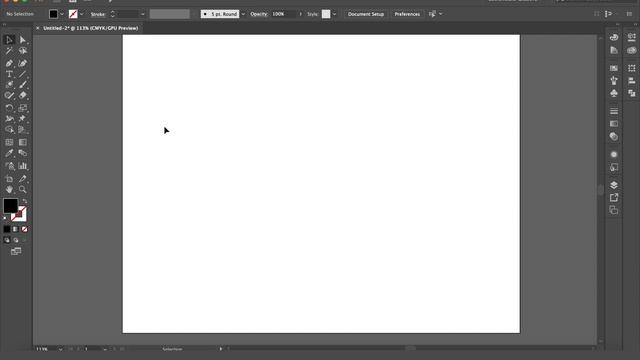Select the Magic Wand tool
The height and width of the screenshot is (360, 640).
[9, 51]
